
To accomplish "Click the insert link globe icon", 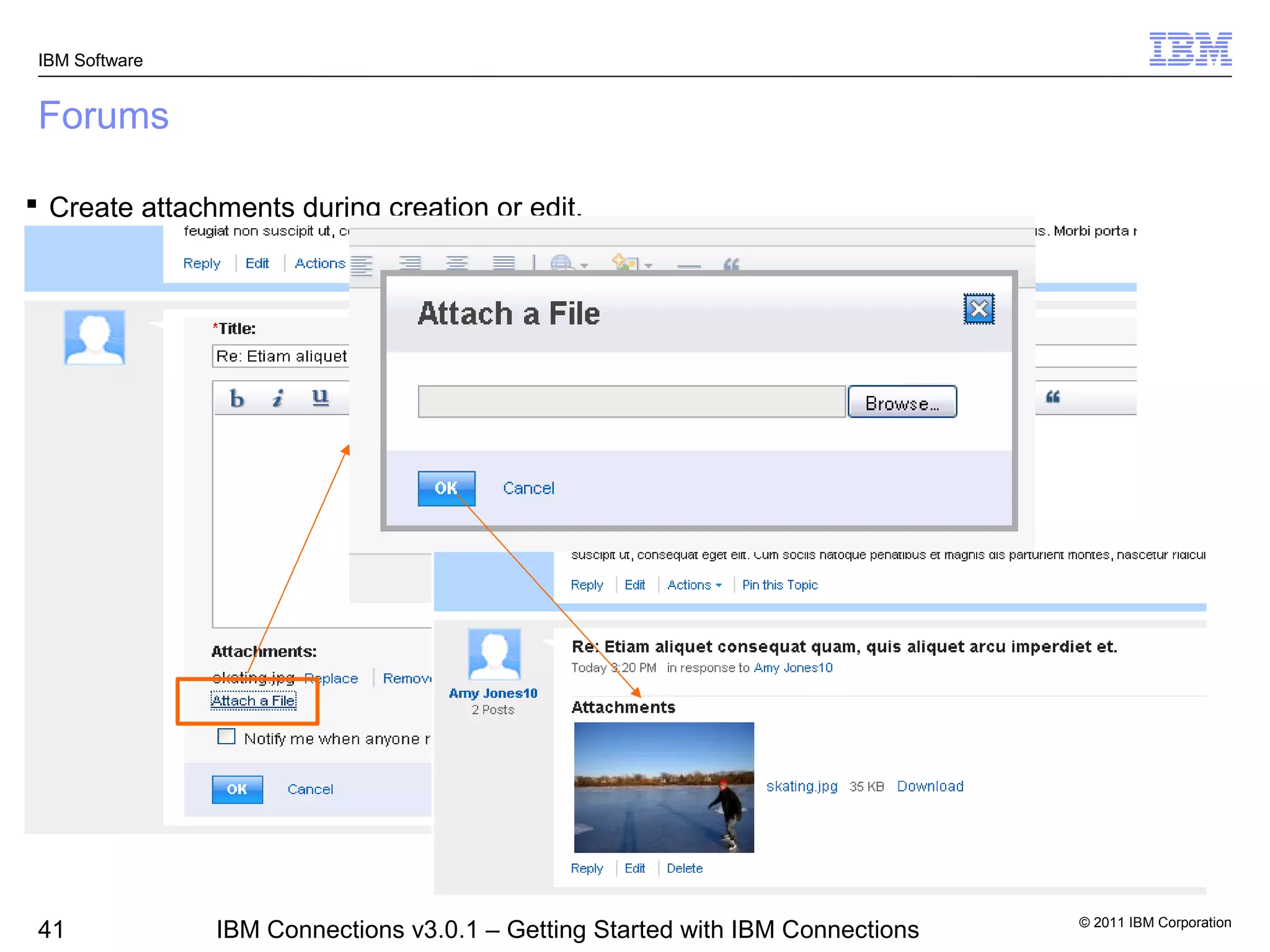I will [x=561, y=263].
